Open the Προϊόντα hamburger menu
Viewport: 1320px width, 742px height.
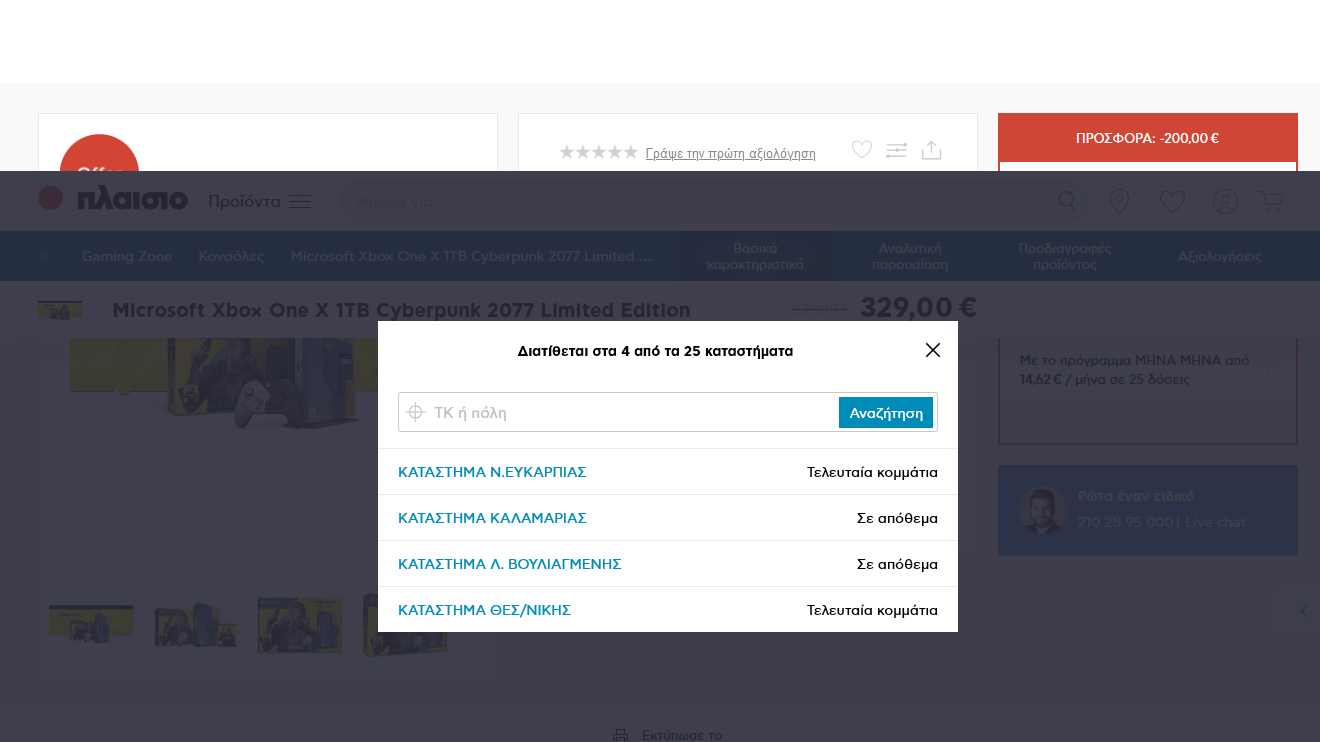point(260,201)
